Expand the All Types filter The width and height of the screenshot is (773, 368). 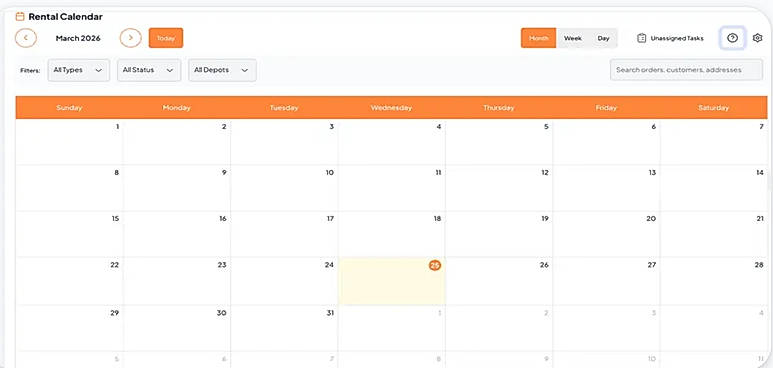click(79, 70)
